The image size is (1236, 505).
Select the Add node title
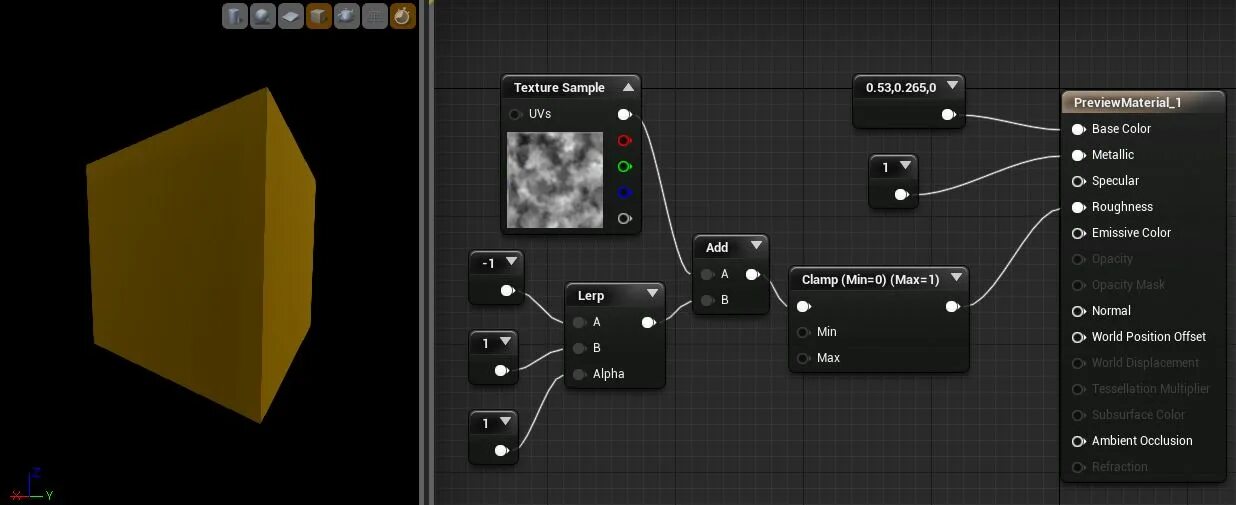coord(717,247)
